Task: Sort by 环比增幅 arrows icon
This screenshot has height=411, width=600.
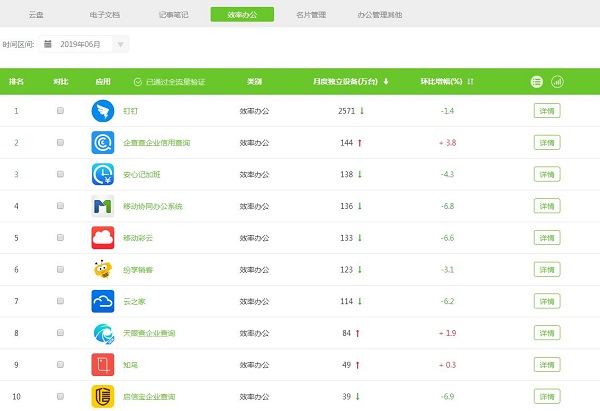Action: [470, 82]
